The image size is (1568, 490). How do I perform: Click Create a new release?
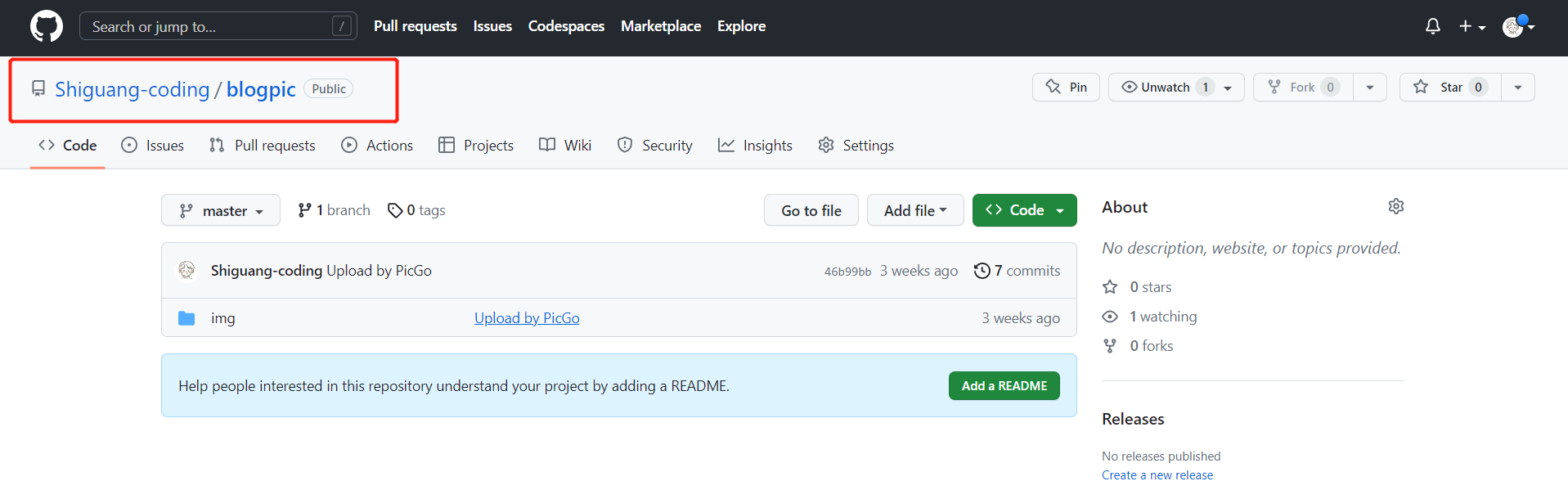(1157, 475)
